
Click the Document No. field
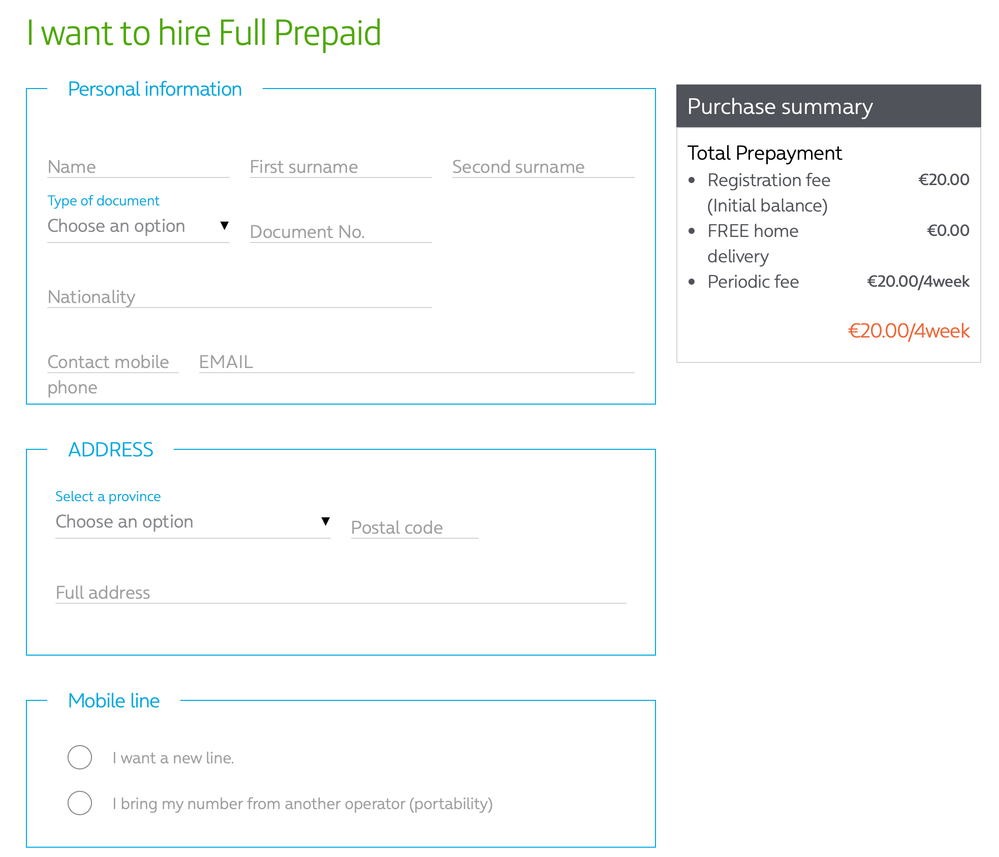340,232
